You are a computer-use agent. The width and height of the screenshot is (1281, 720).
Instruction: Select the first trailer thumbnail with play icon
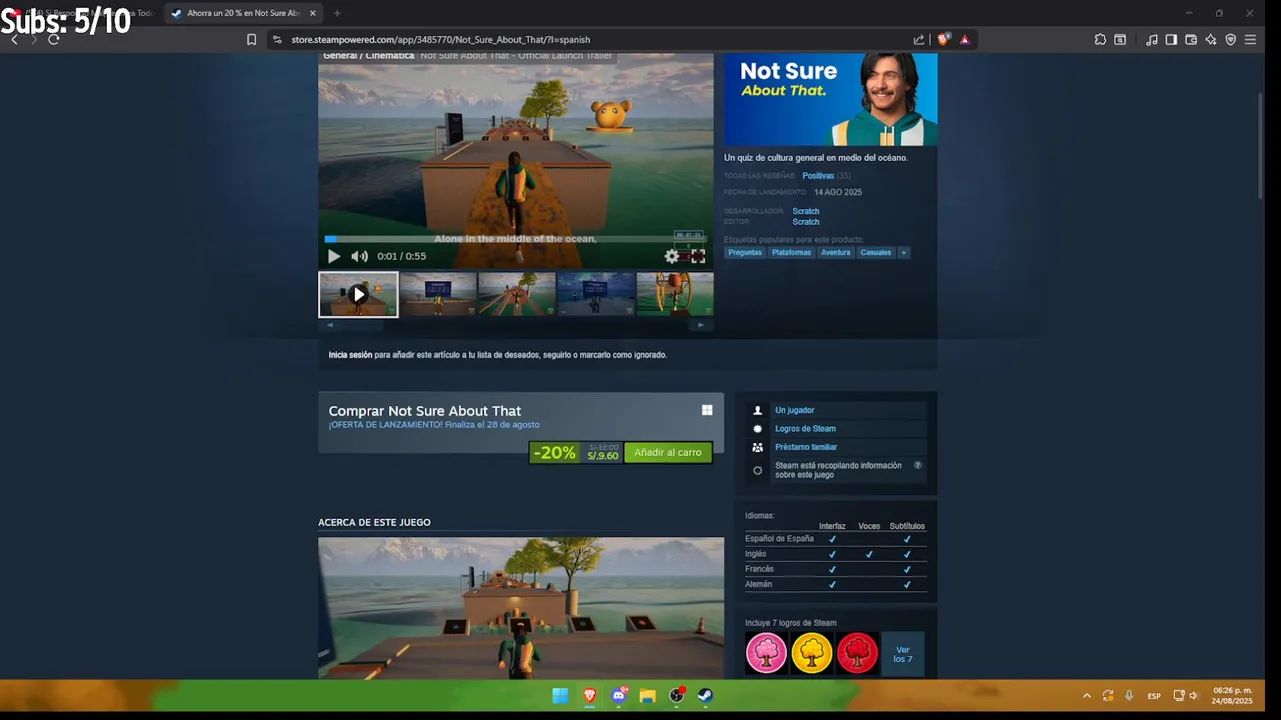(358, 294)
